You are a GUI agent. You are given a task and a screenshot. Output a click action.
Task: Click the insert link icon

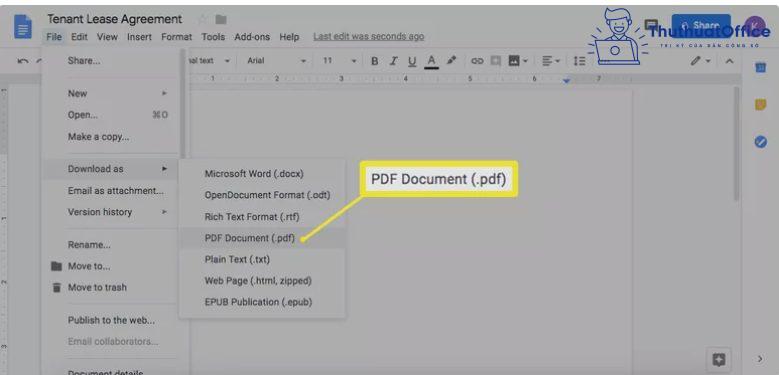477,61
